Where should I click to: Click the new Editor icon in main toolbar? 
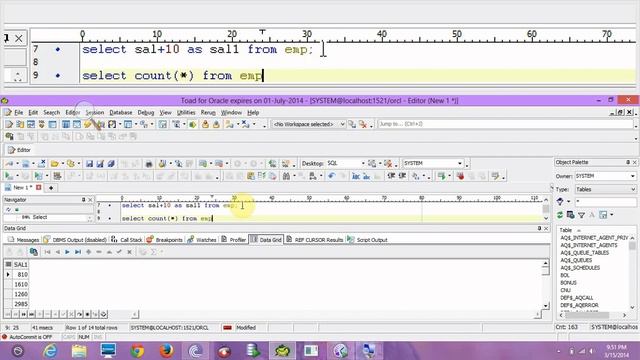point(9,124)
